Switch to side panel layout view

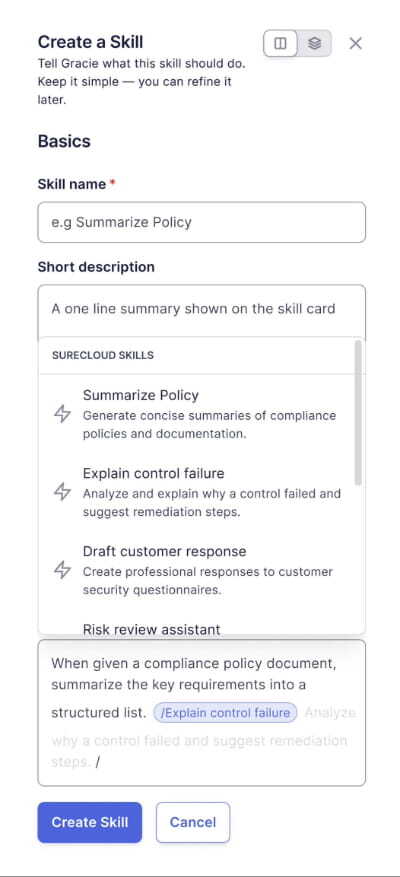280,44
